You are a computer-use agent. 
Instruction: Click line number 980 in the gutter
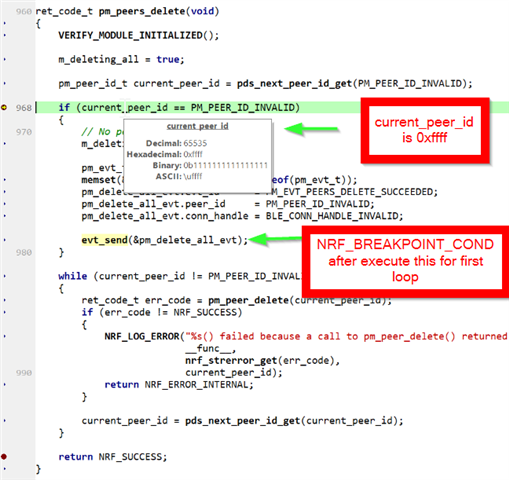coord(24,252)
